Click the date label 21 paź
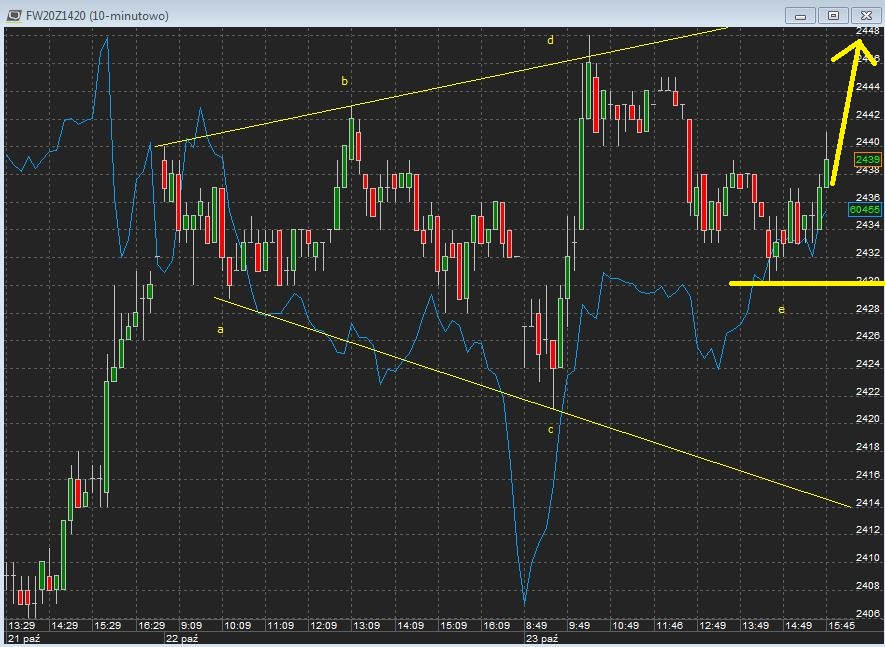 pos(24,639)
